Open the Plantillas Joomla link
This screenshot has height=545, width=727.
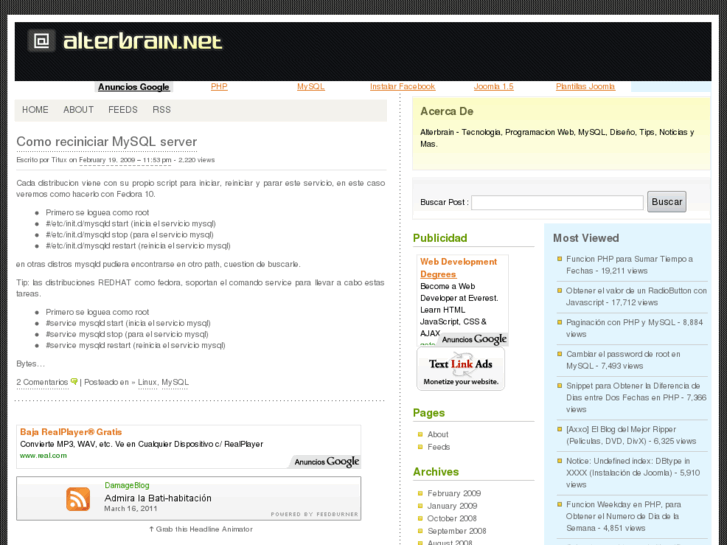click(x=585, y=87)
